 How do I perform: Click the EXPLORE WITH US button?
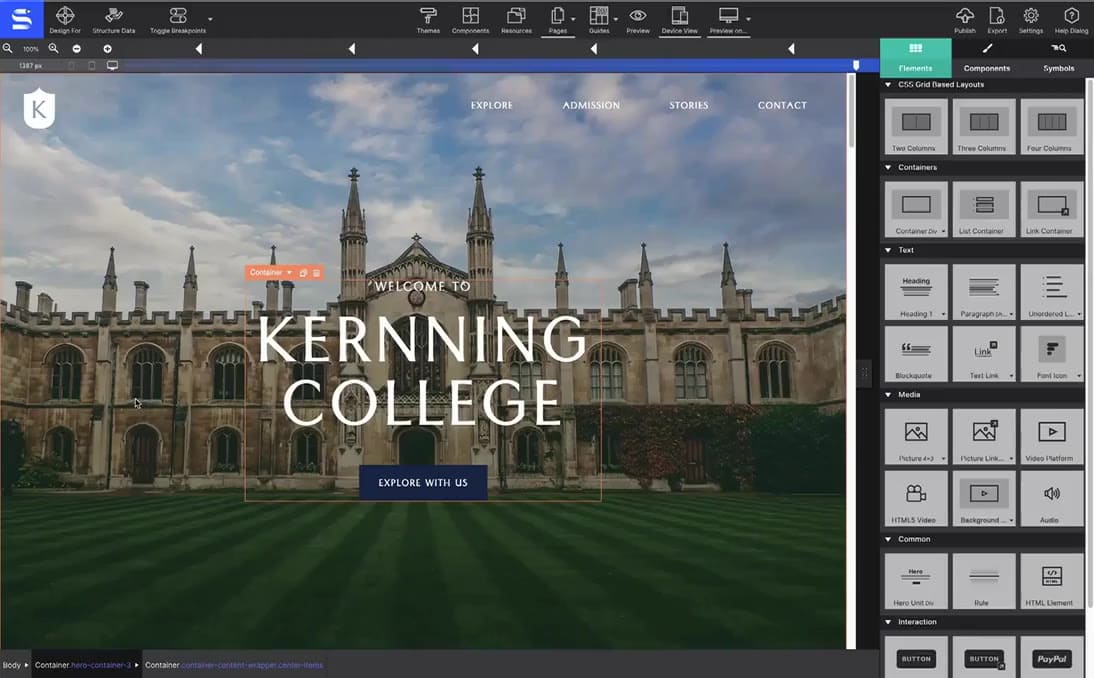pyautogui.click(x=423, y=483)
